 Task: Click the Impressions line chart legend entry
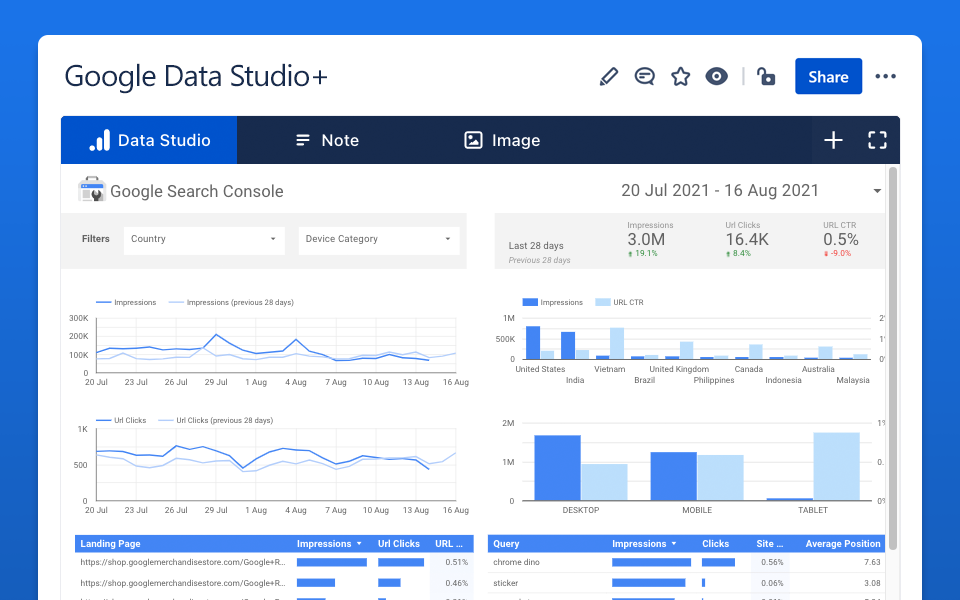tap(126, 302)
